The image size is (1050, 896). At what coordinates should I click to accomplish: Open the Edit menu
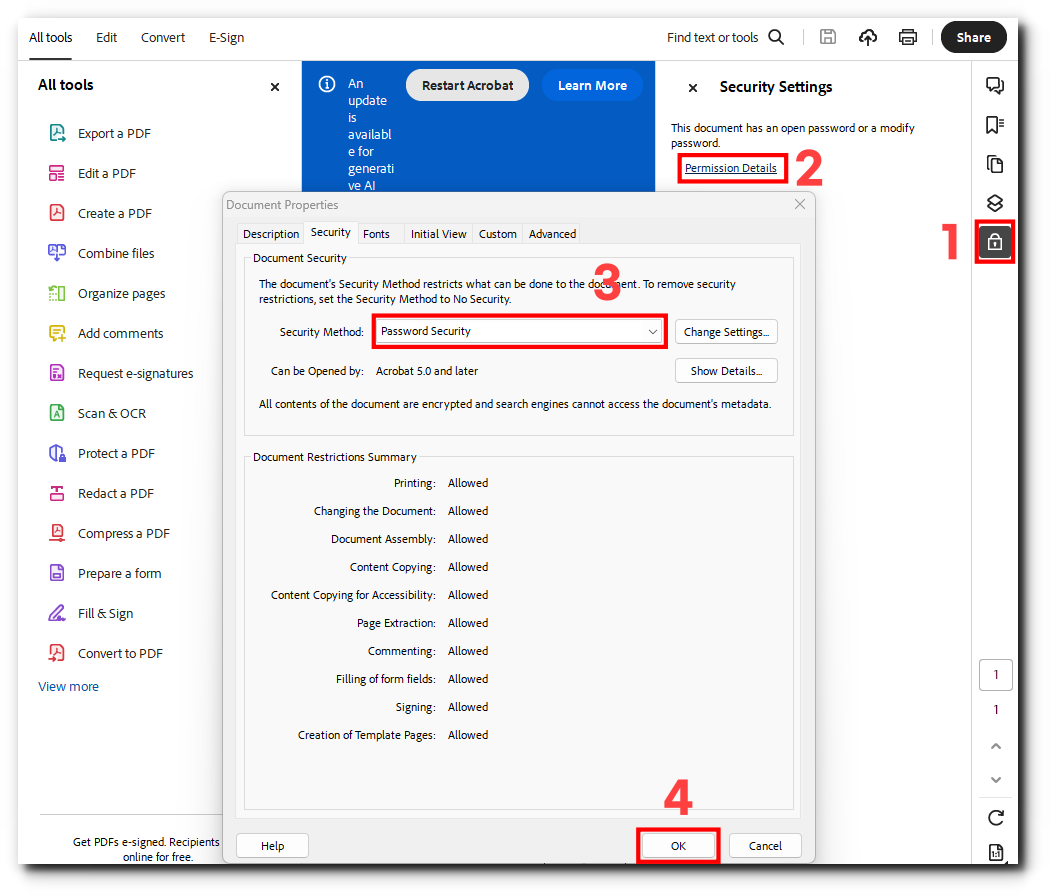[x=106, y=38]
